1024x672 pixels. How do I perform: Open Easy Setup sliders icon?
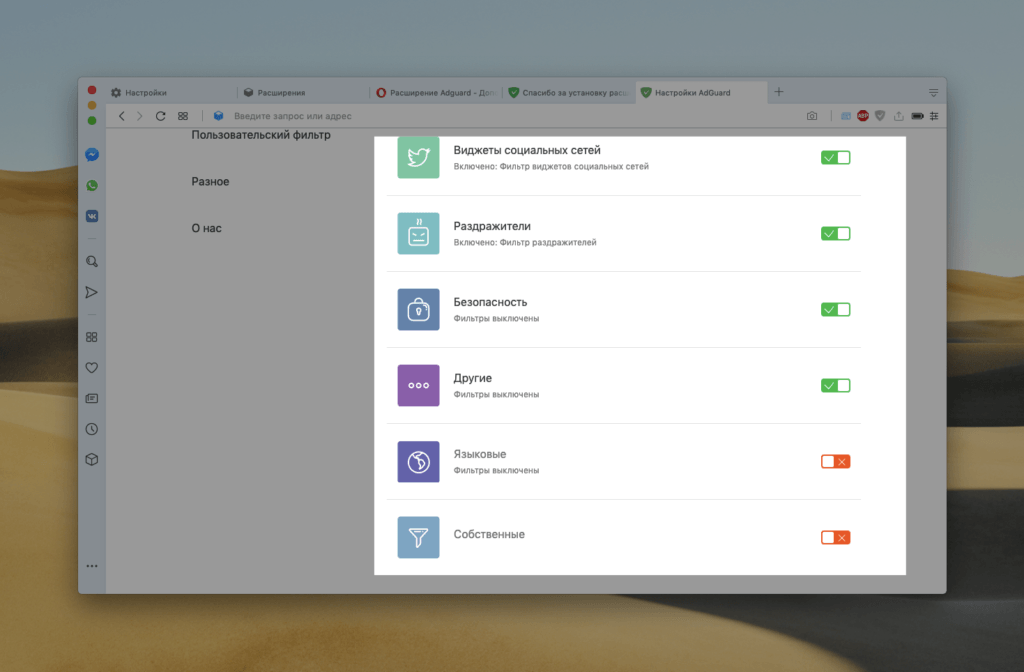click(935, 116)
